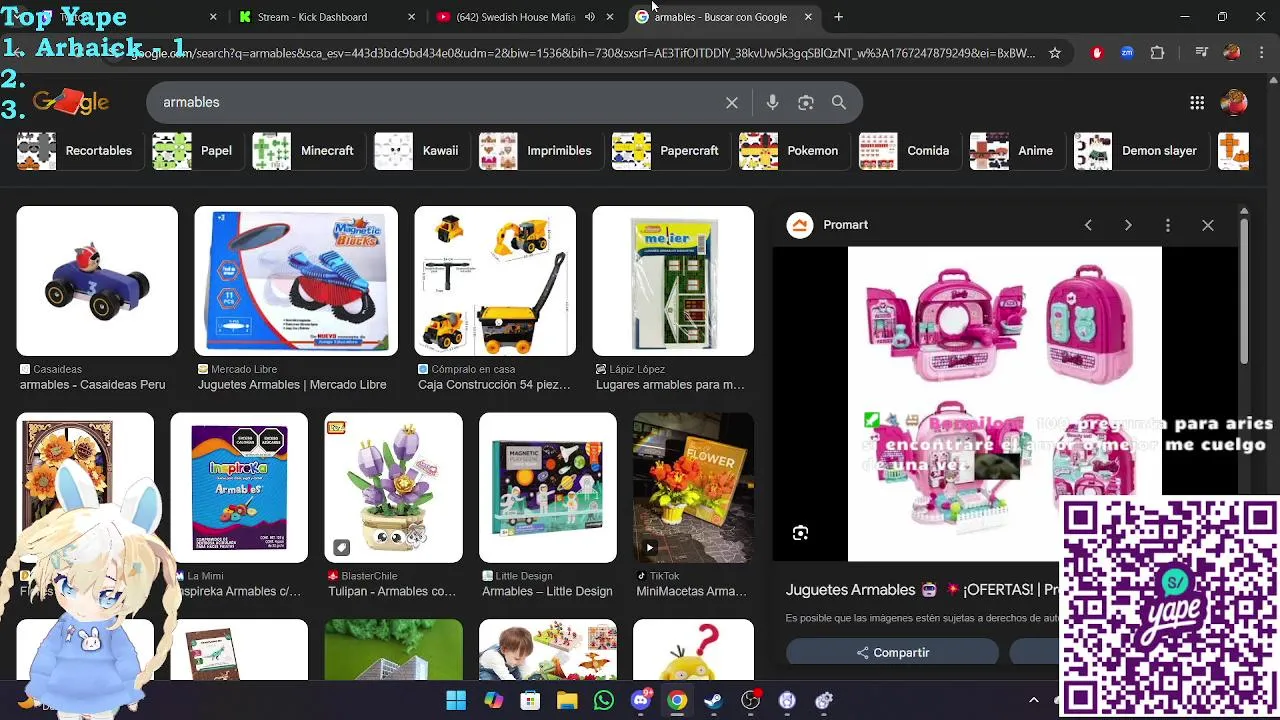This screenshot has width=1280, height=720.
Task: Select the Magnetic Blocks box thumbnail
Action: coord(296,281)
